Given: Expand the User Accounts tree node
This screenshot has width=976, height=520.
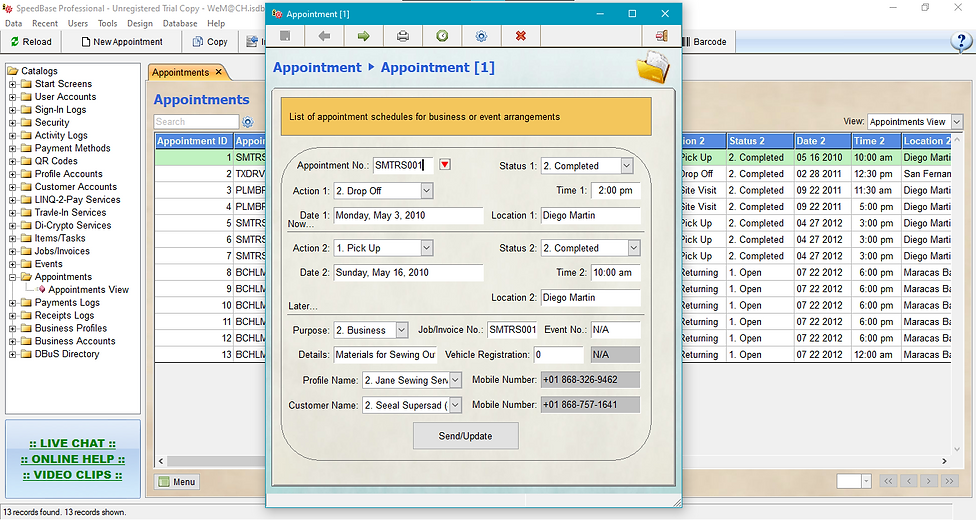Looking at the screenshot, I should pyautogui.click(x=12, y=97).
